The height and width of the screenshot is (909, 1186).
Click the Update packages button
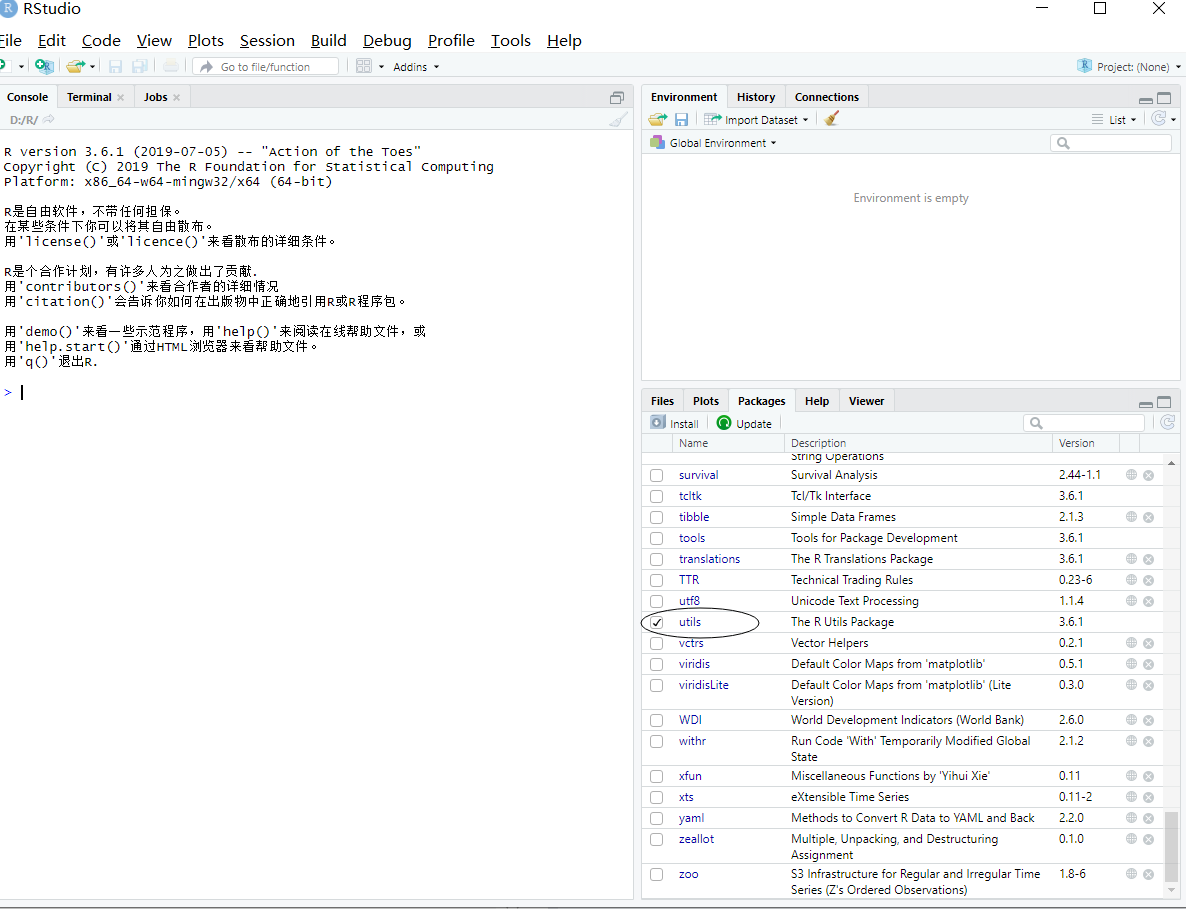(x=744, y=423)
